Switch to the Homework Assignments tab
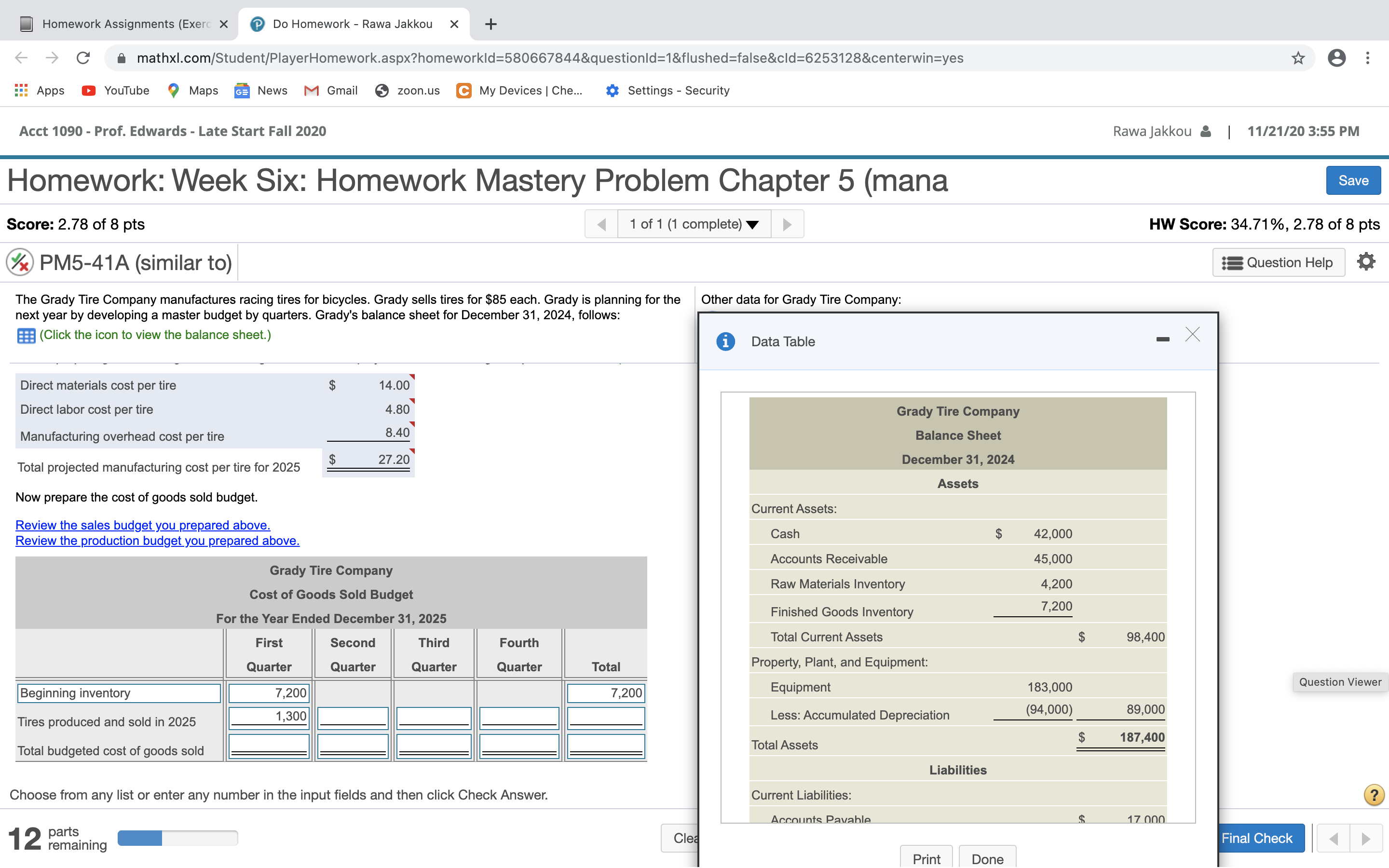Image resolution: width=1389 pixels, height=868 pixels. coord(115,24)
